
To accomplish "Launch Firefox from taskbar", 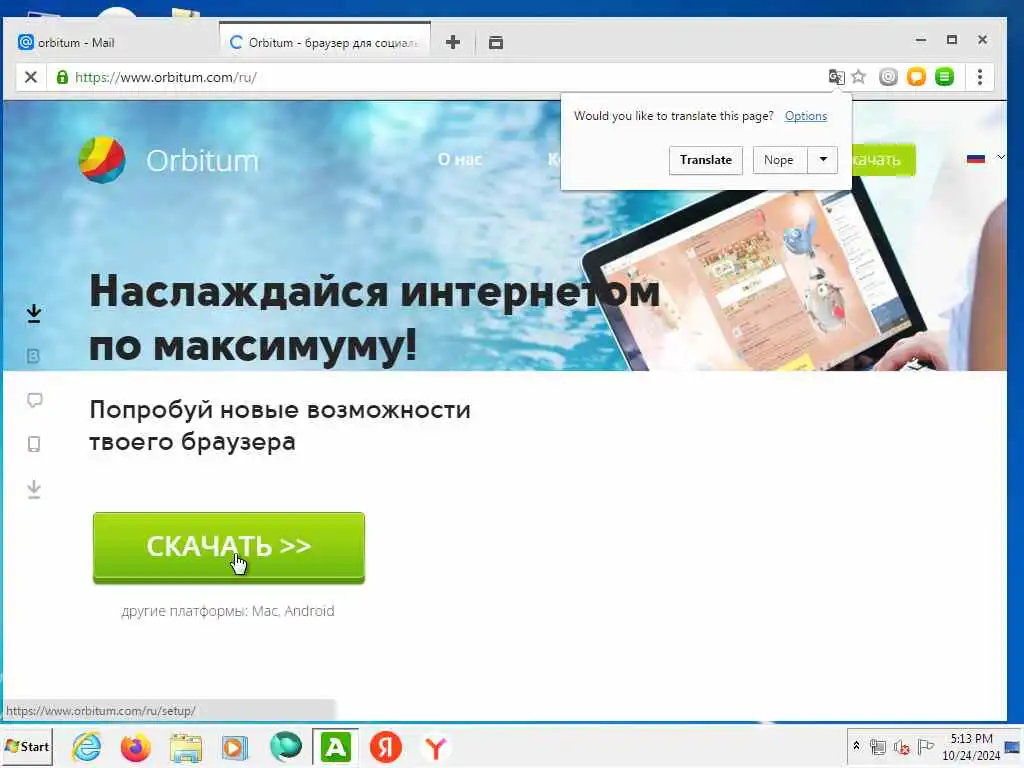I will (x=135, y=747).
